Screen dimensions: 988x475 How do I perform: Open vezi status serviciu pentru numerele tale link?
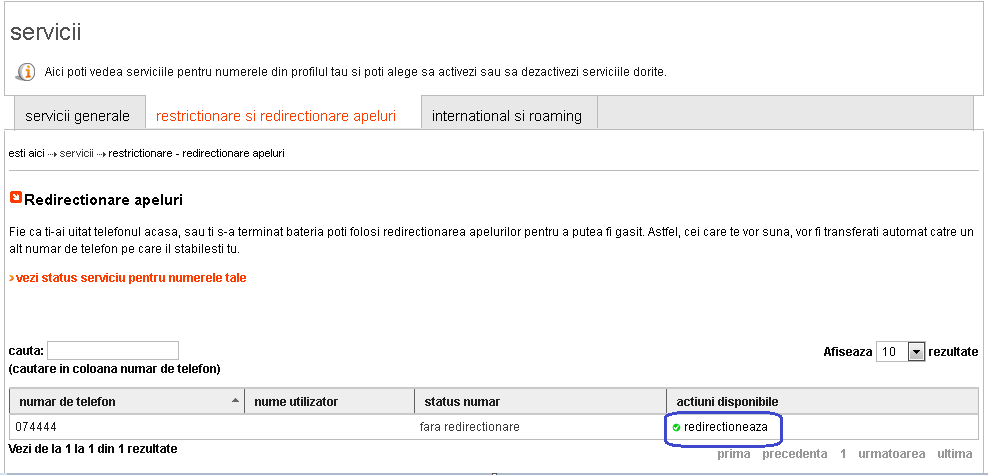[x=128, y=277]
